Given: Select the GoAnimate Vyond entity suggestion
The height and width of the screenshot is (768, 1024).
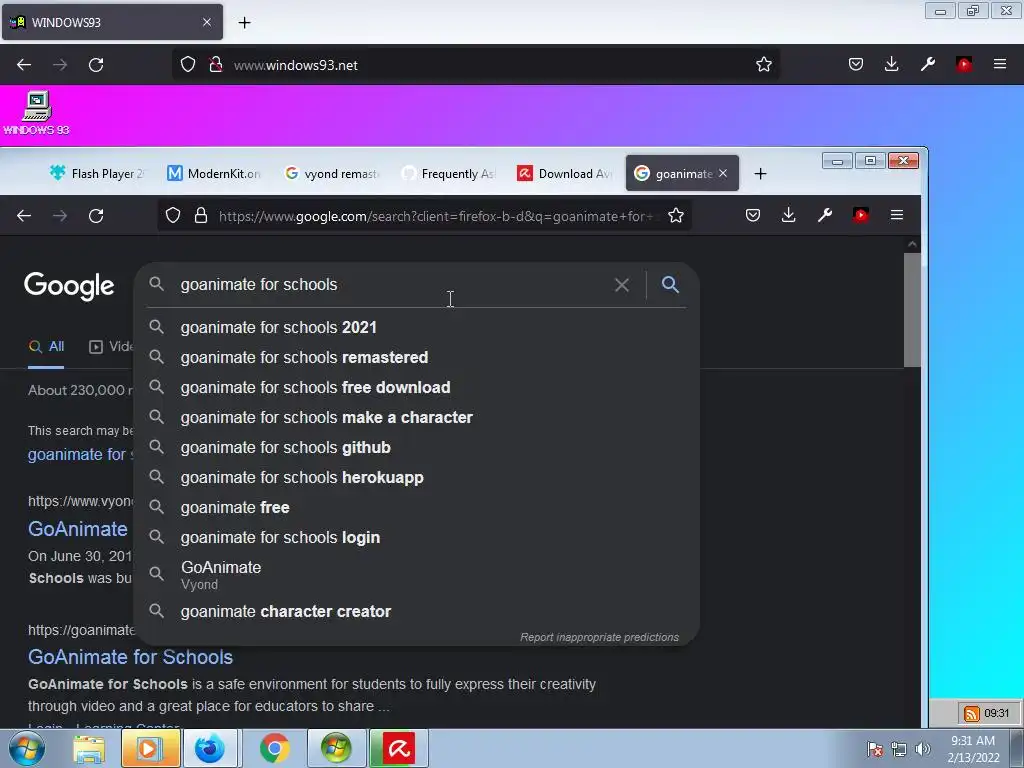Looking at the screenshot, I should 417,575.
